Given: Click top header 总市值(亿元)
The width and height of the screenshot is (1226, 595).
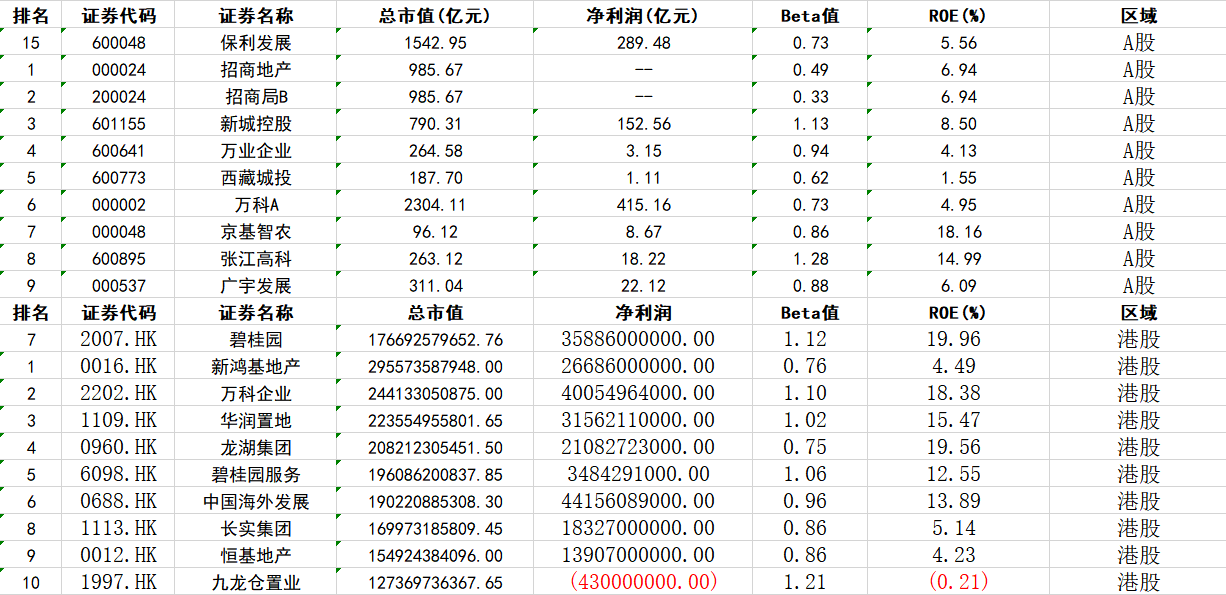Looking at the screenshot, I should coord(435,15).
